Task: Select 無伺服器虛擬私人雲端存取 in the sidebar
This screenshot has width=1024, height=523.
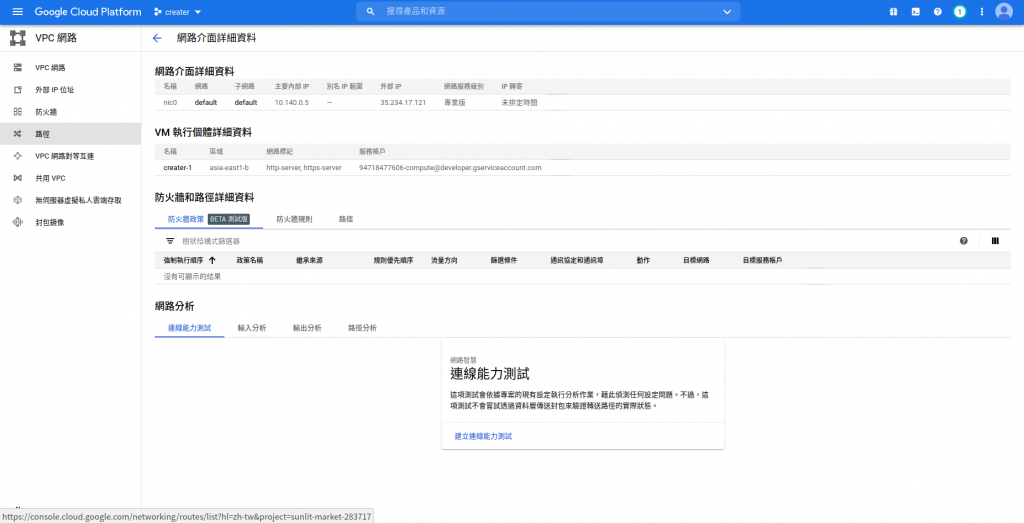Action: (x=78, y=200)
